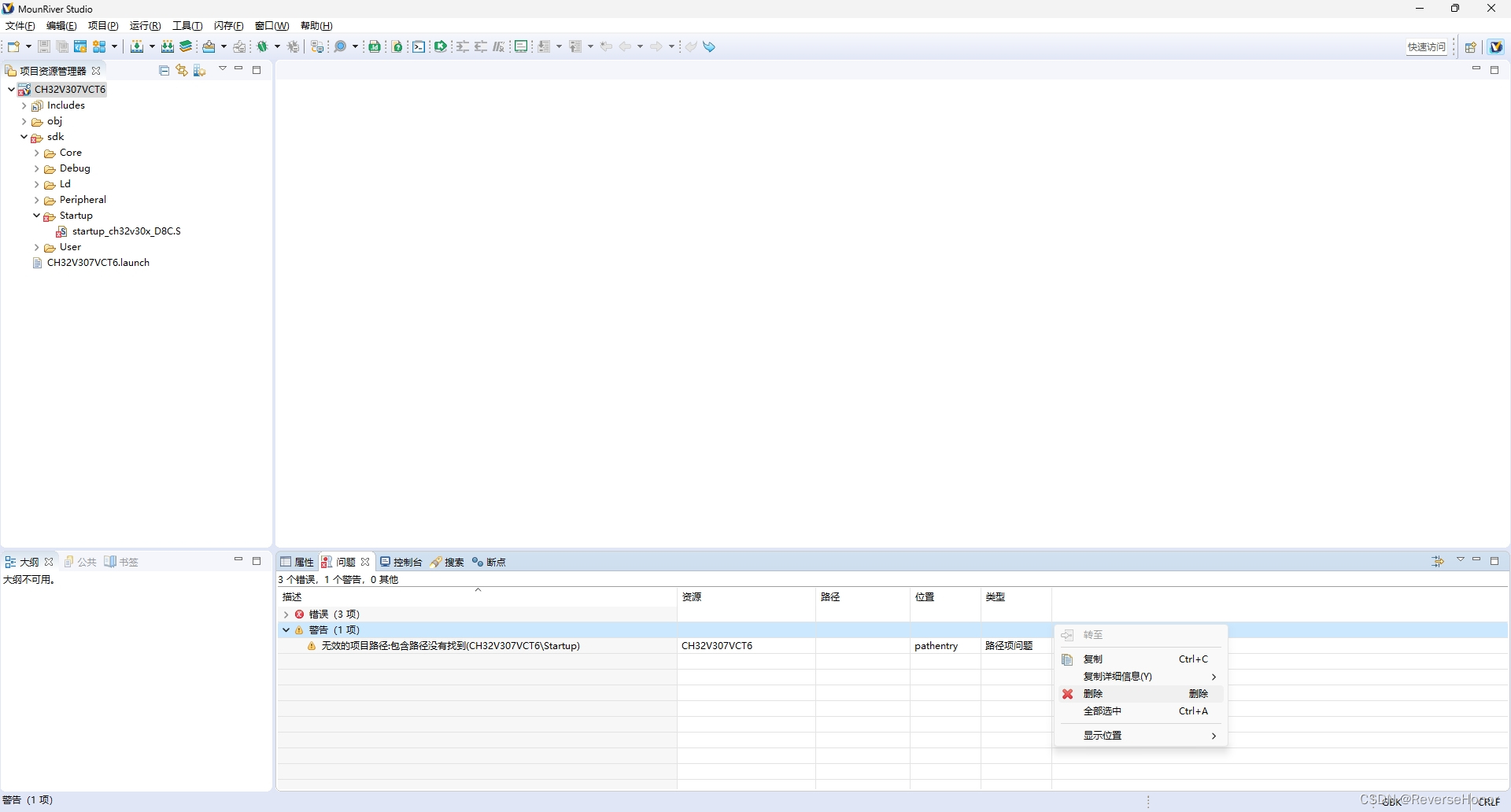Open the 闪存(F) menu

pos(229,26)
